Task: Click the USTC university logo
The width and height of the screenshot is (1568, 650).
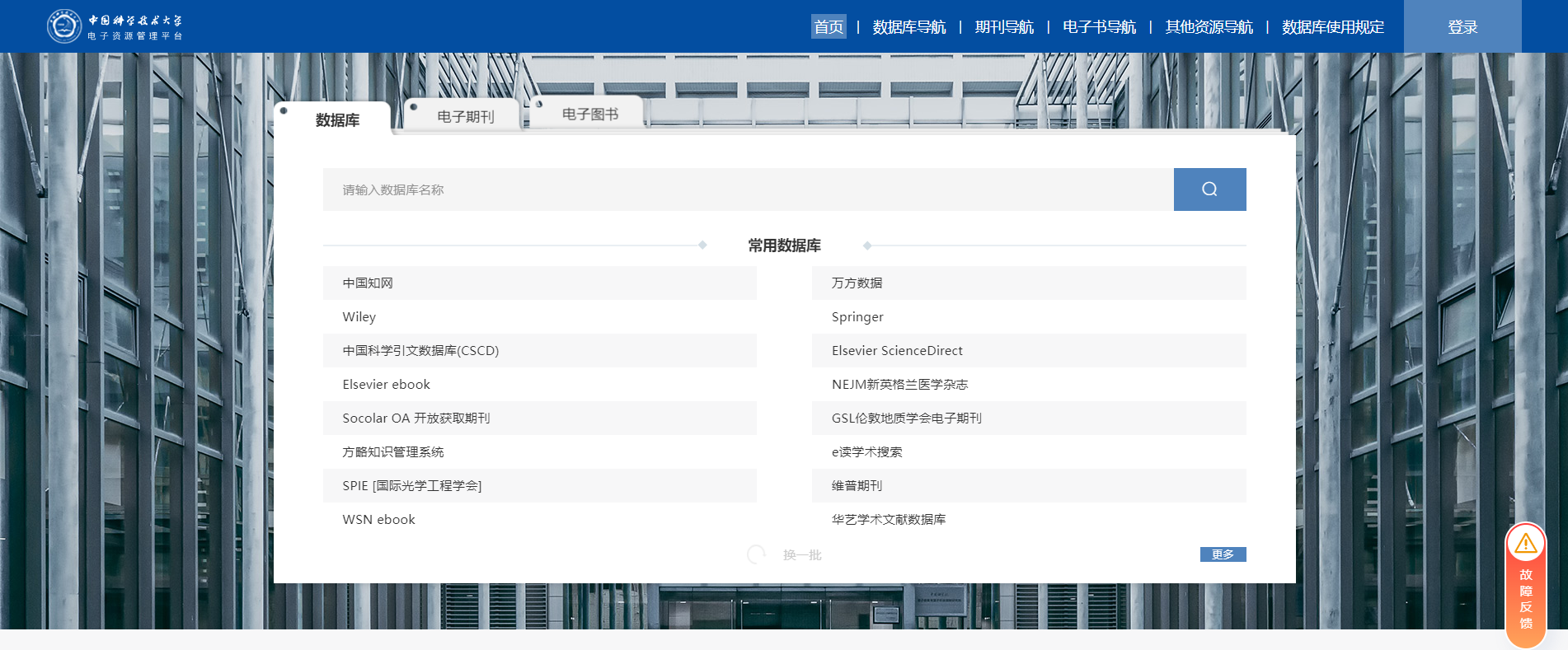Action: [64, 26]
